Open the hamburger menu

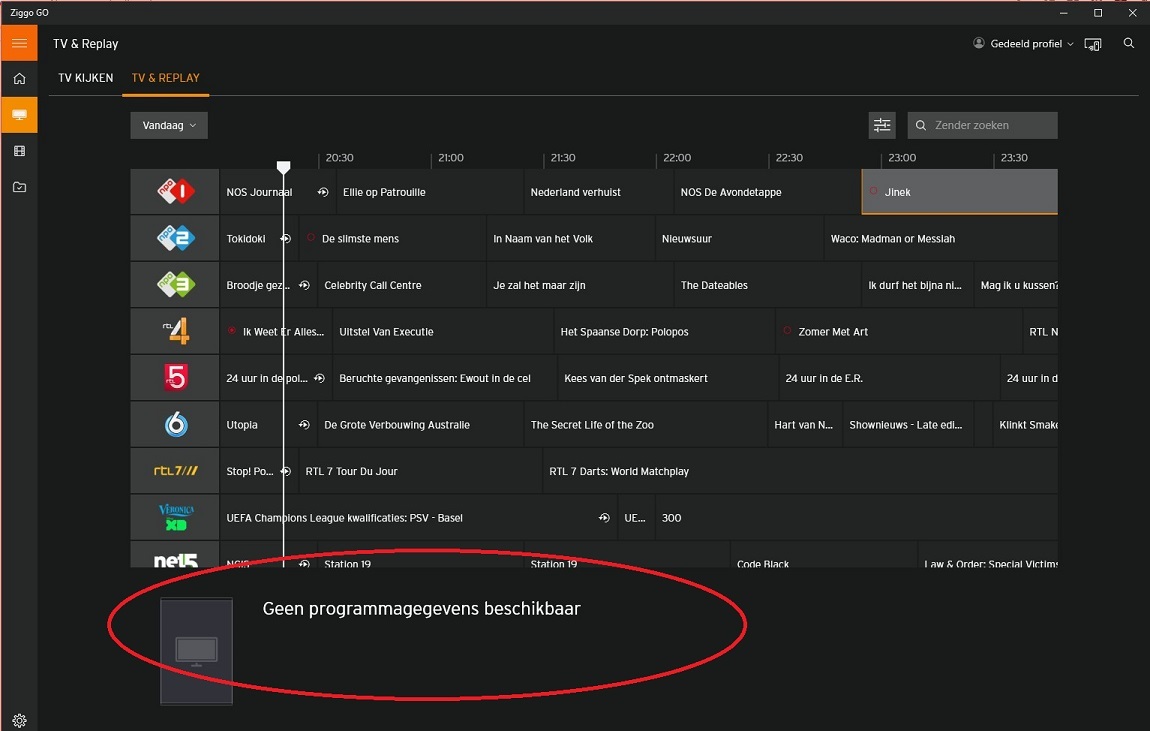tap(19, 43)
